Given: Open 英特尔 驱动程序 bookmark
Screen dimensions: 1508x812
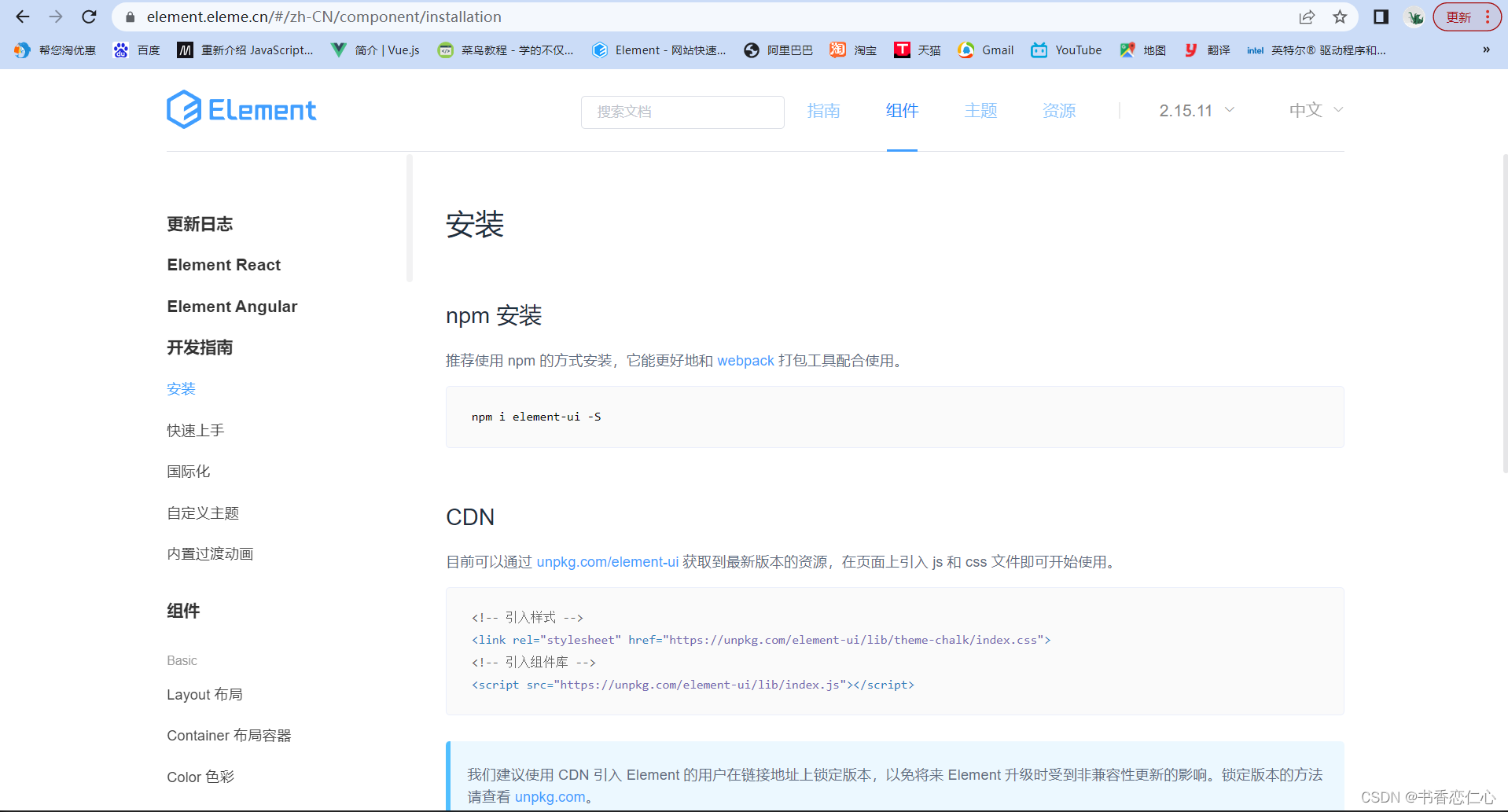Looking at the screenshot, I should pyautogui.click(x=1317, y=50).
